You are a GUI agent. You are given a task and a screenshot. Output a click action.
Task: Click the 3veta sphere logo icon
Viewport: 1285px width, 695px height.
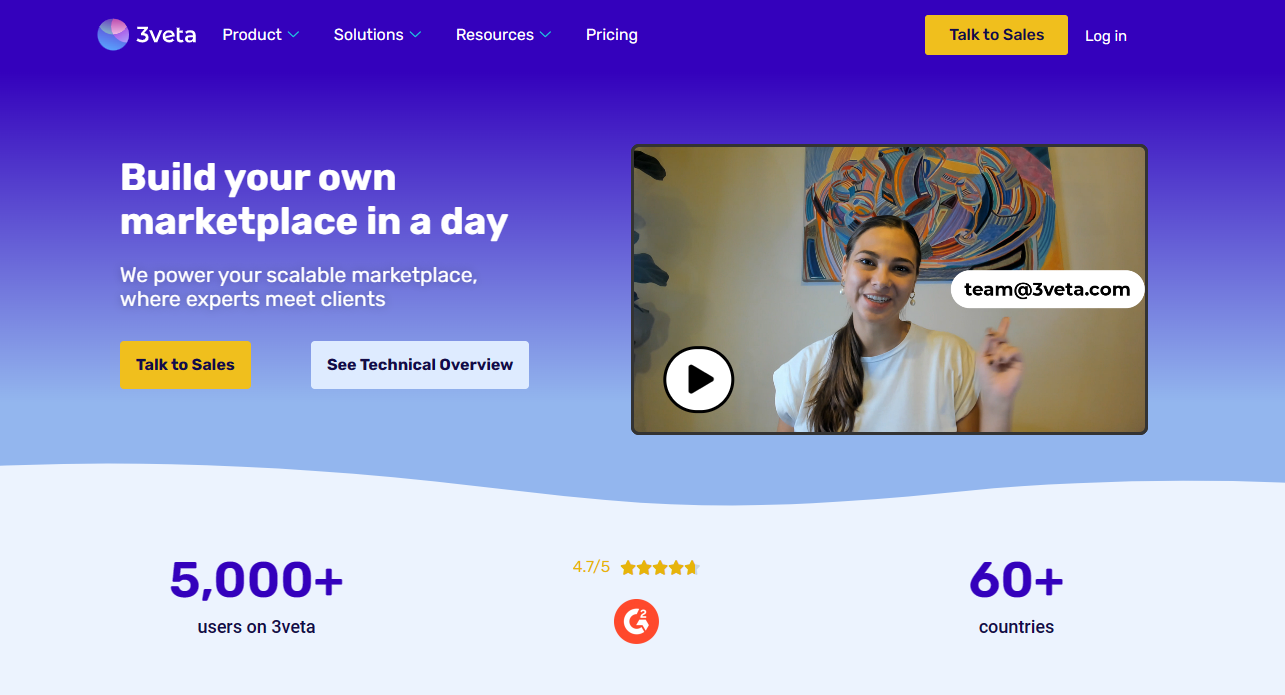[x=113, y=35]
